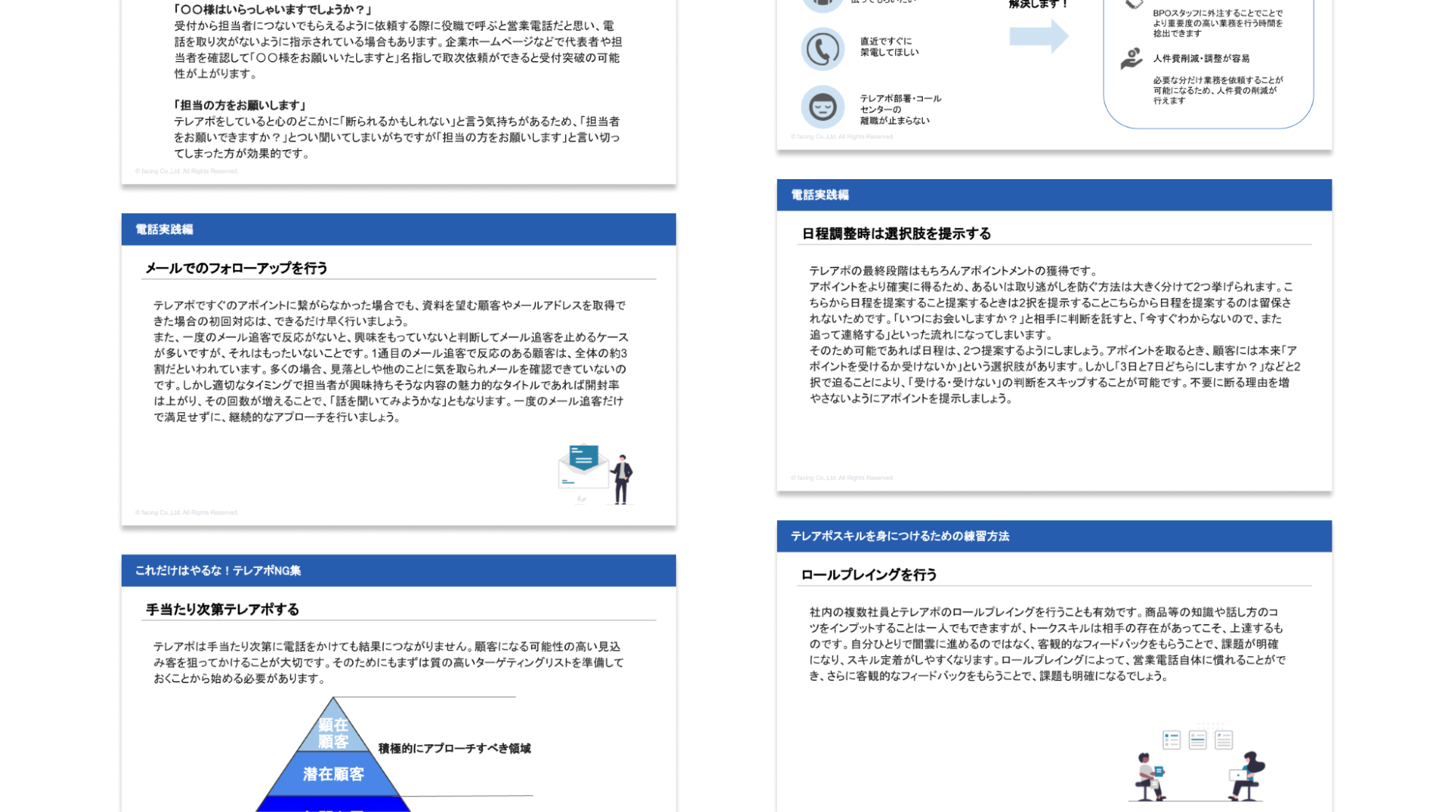The height and width of the screenshot is (812, 1456).
Task: Click the 潜在顧客 pyramid middle segment
Action: 333,774
